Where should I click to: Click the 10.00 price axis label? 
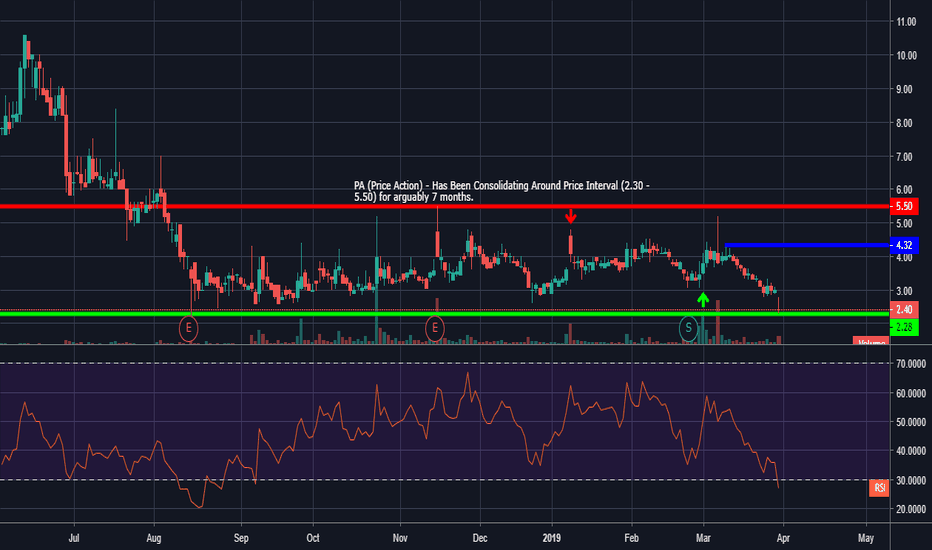906,55
